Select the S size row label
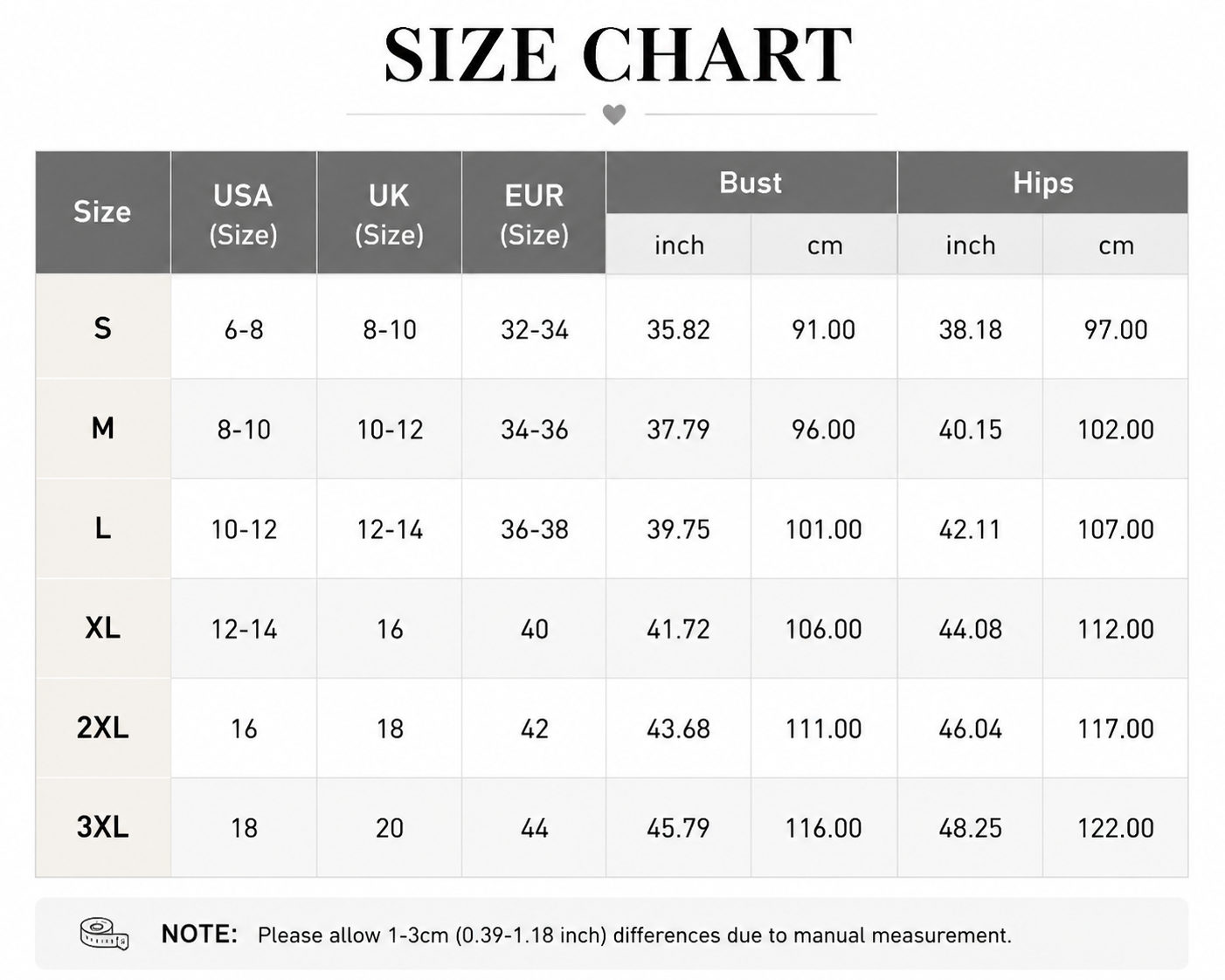Screen dimensions: 1225x980 pos(102,328)
